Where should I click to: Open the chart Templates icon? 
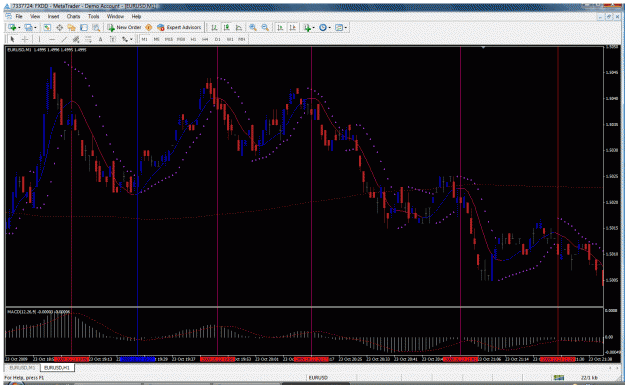pyautogui.click(x=339, y=27)
